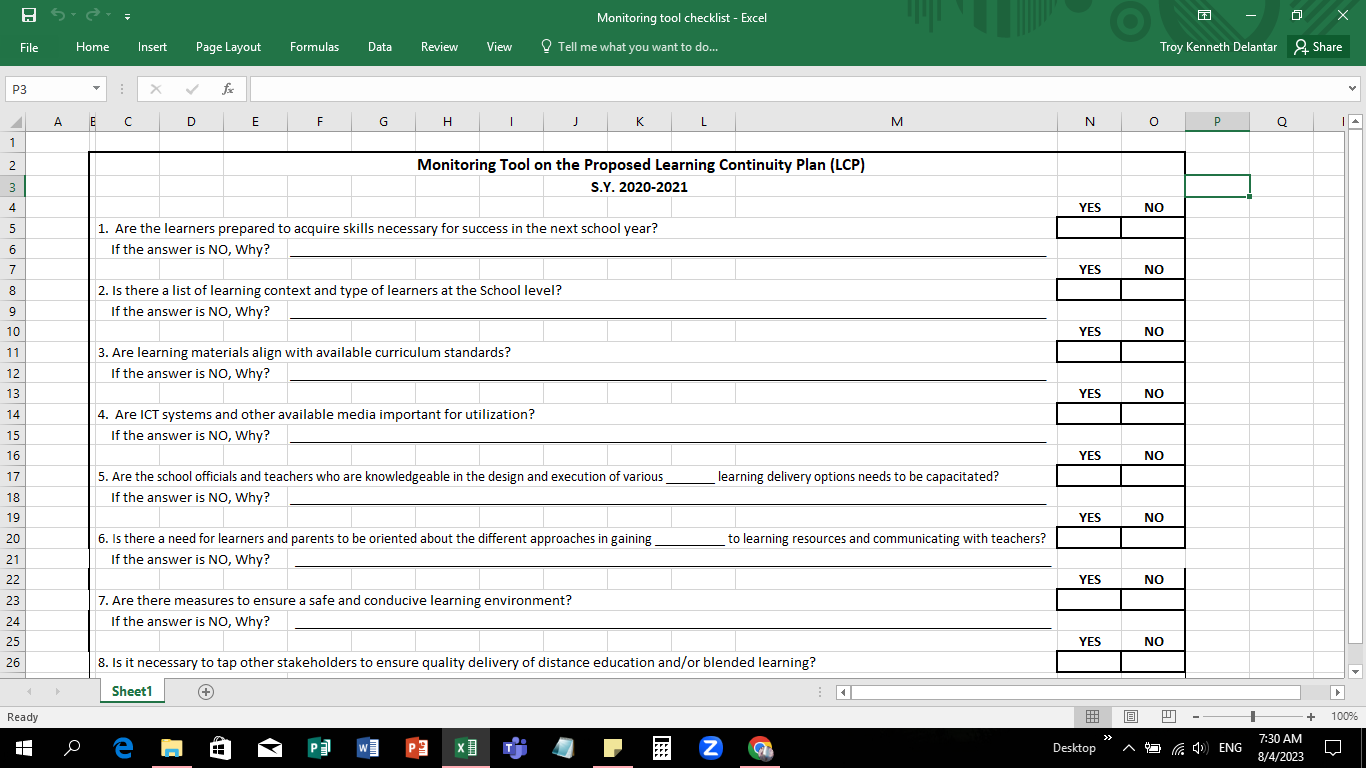The image size is (1366, 768).
Task: Click the Name Box showing P3
Action: coord(46,89)
